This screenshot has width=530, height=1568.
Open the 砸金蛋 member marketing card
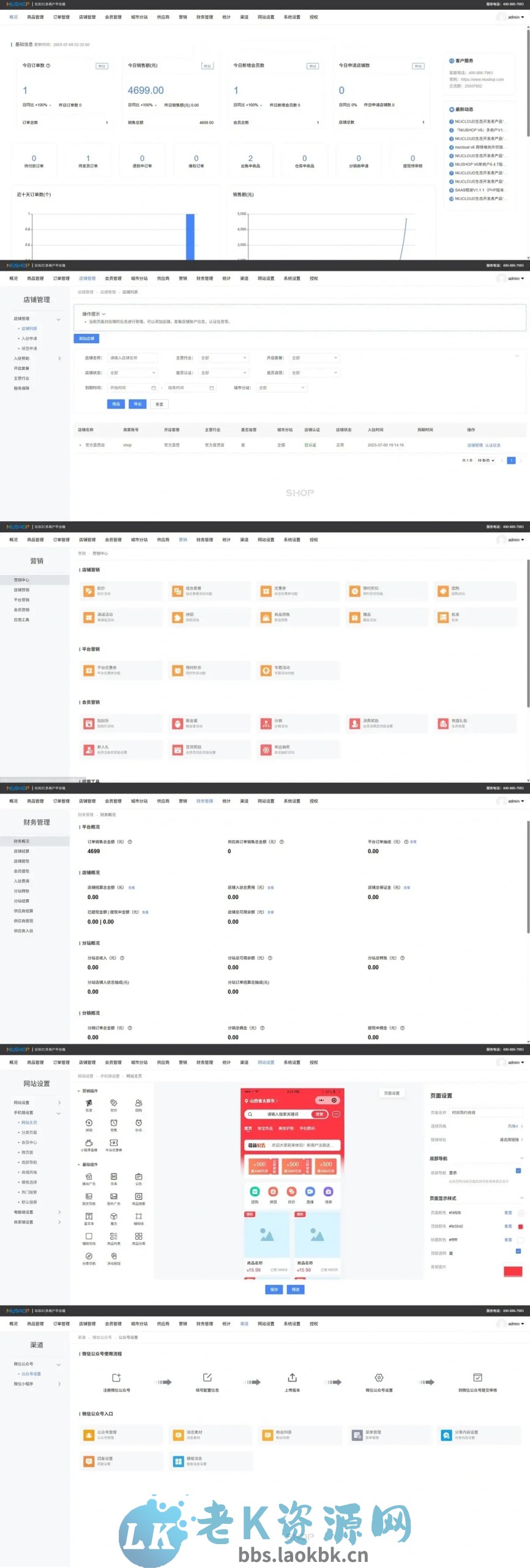coord(209,724)
